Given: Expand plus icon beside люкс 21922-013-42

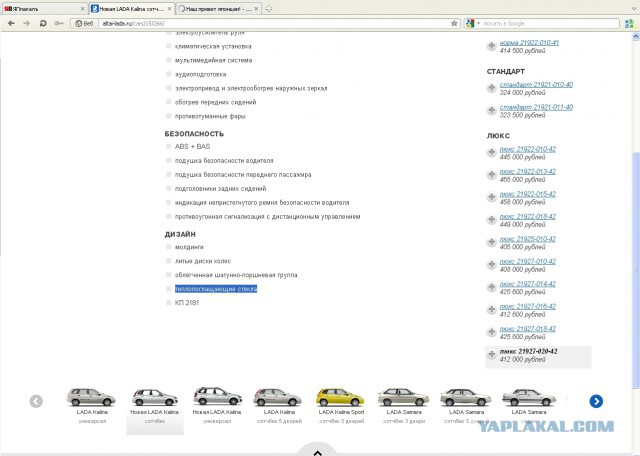Looking at the screenshot, I should click(x=491, y=175).
